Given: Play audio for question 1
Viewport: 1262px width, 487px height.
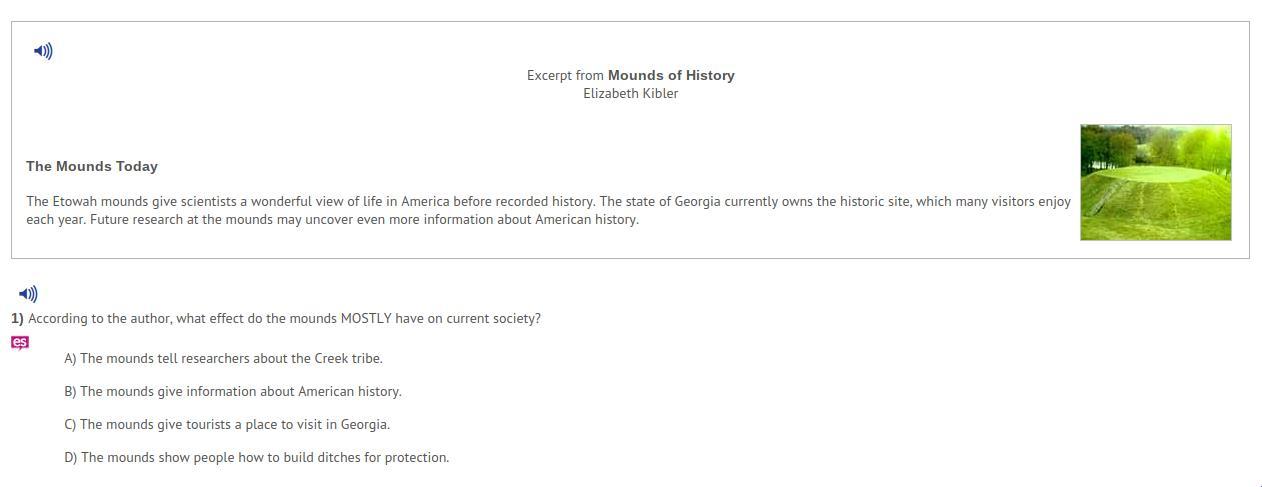Looking at the screenshot, I should [28, 294].
